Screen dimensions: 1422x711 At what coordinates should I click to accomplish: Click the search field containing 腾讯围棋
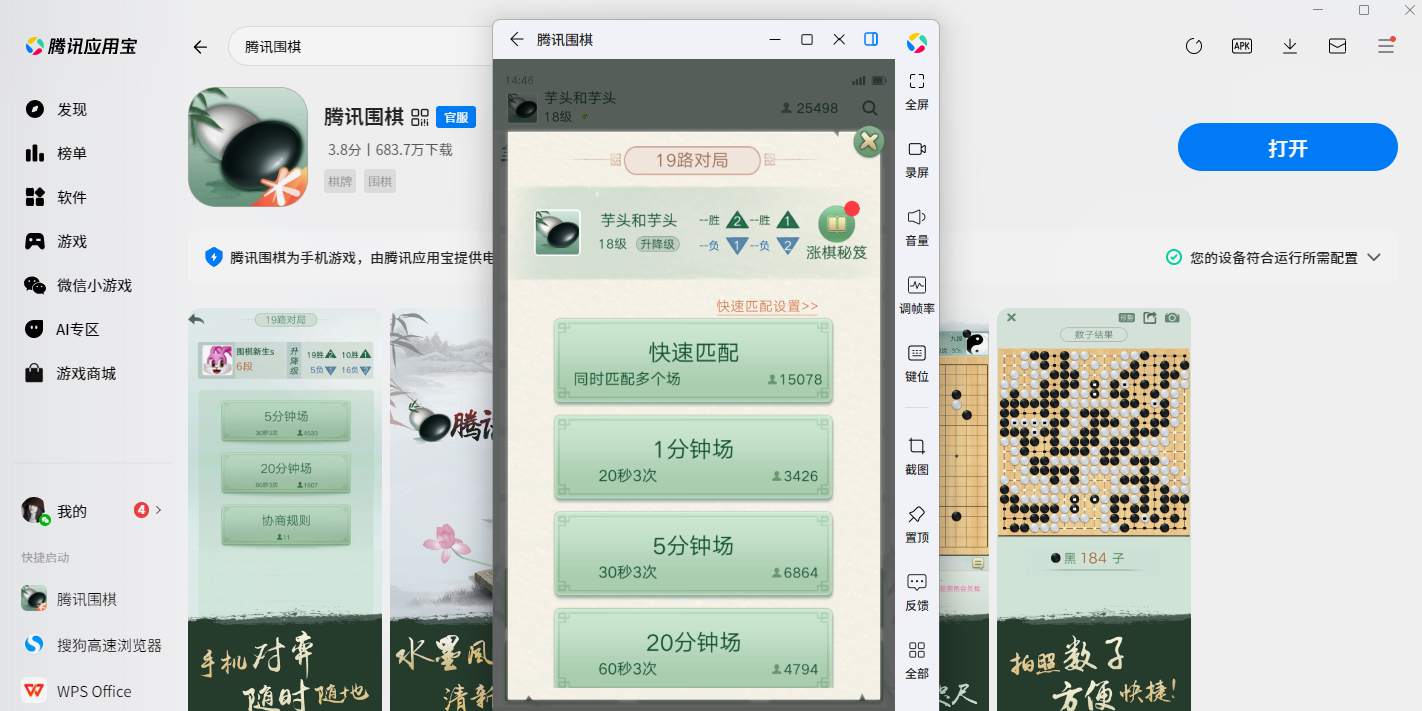[x=362, y=47]
